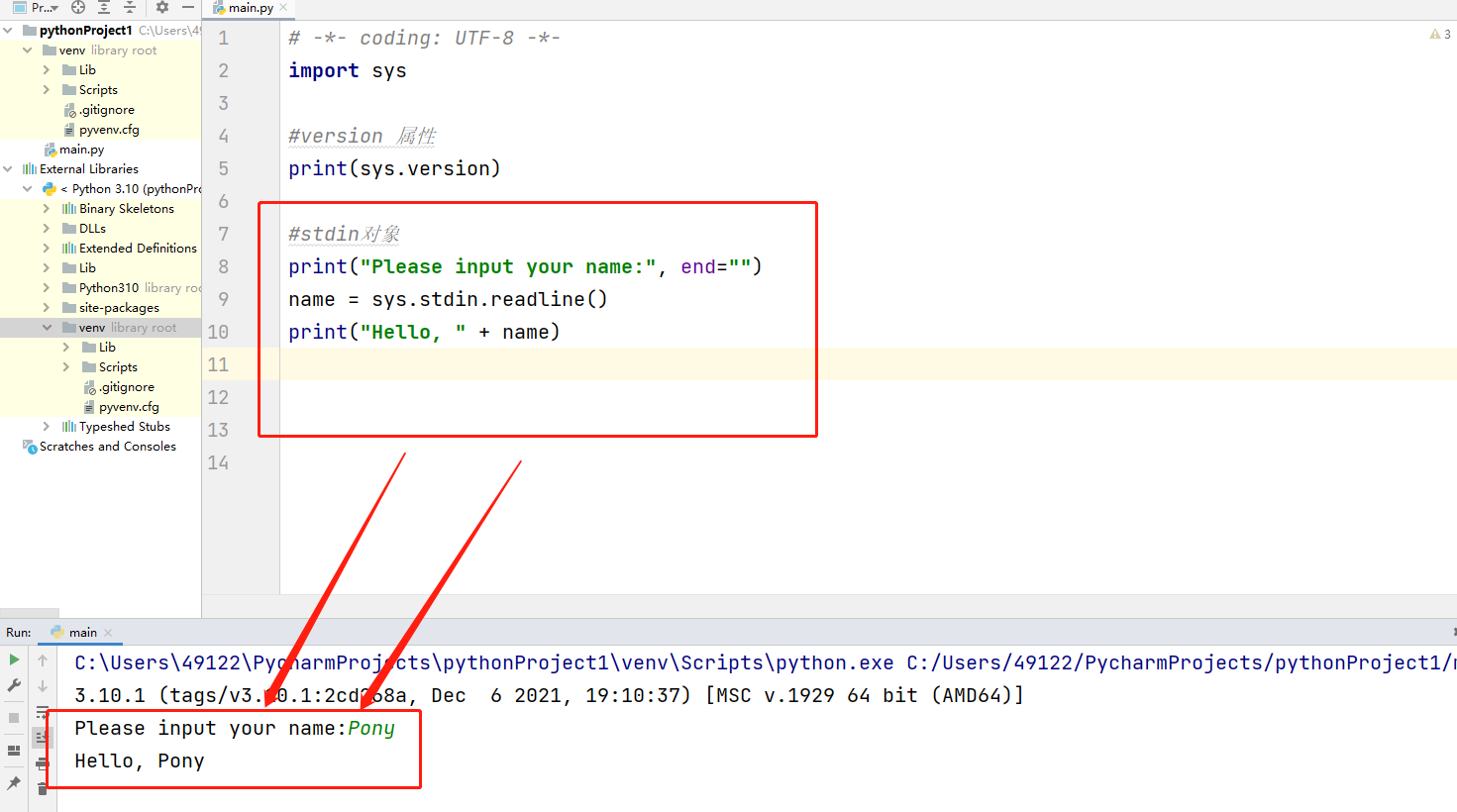
Task: Select the site-packages label
Action: pos(119,308)
